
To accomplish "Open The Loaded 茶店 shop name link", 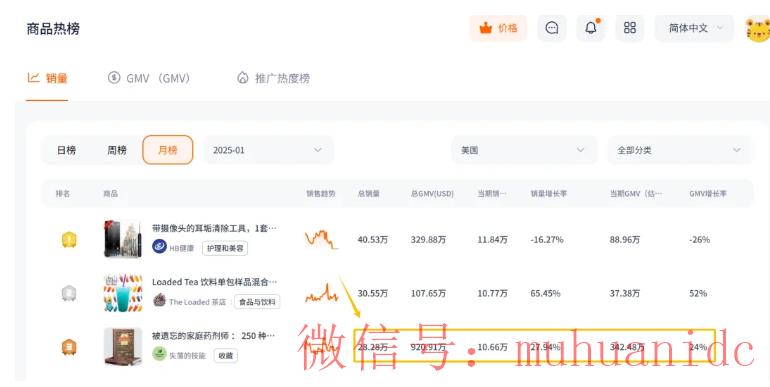I will (197, 302).
